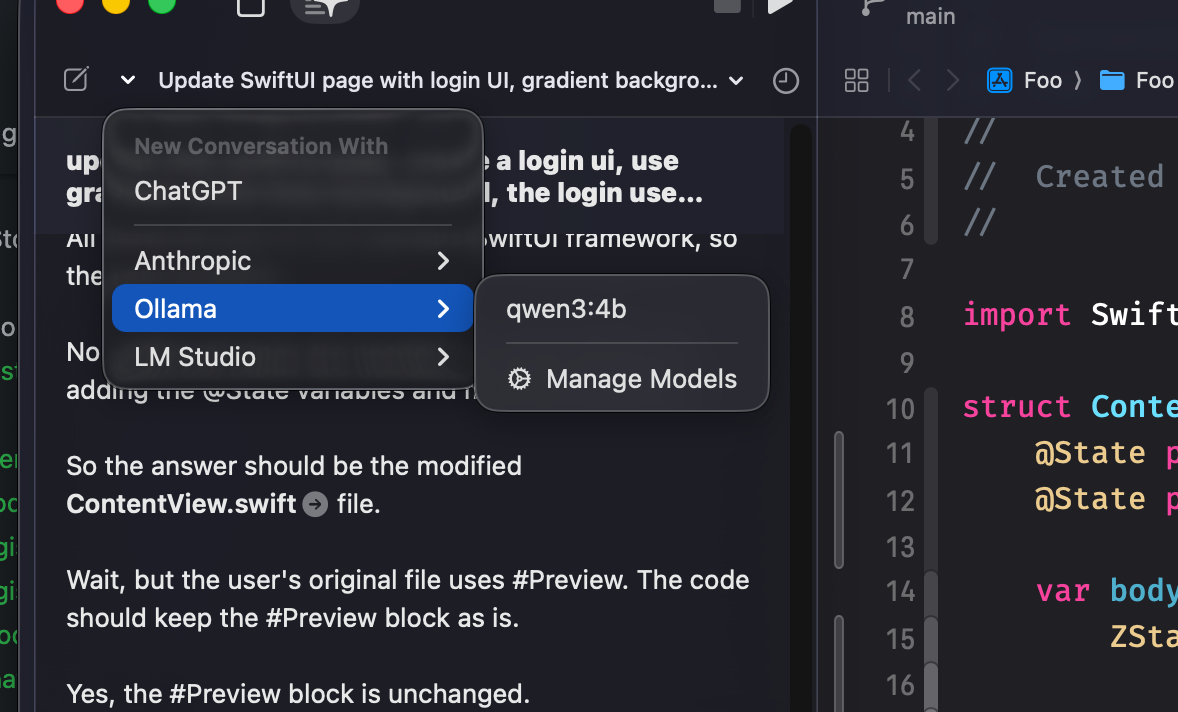The image size is (1178, 712).
Task: Click the back navigation chevron
Action: pyautogui.click(x=913, y=80)
